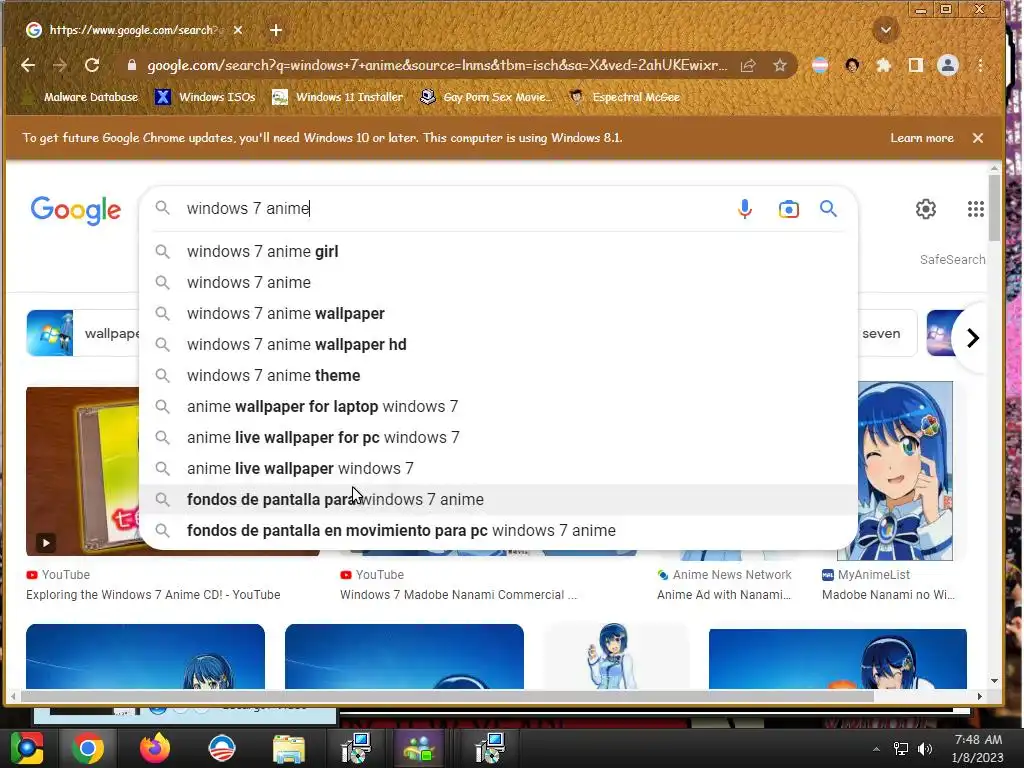Advance filter chips with right chevron
The width and height of the screenshot is (1024, 768).
pos(972,338)
